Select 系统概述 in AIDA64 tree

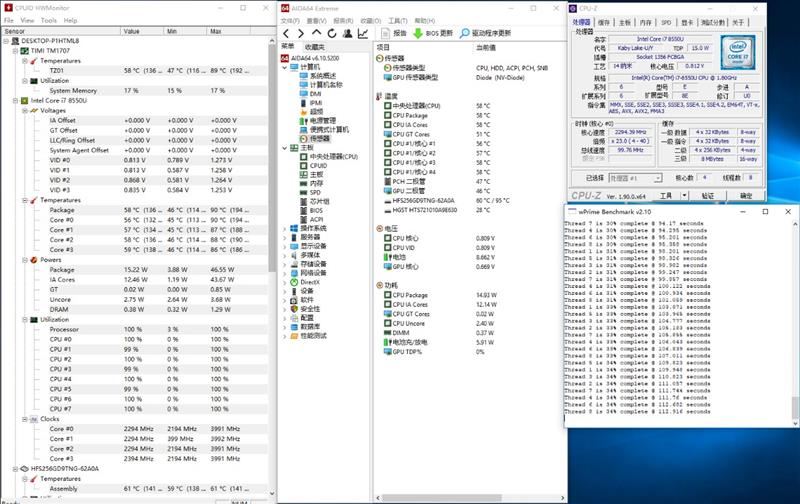tap(323, 76)
